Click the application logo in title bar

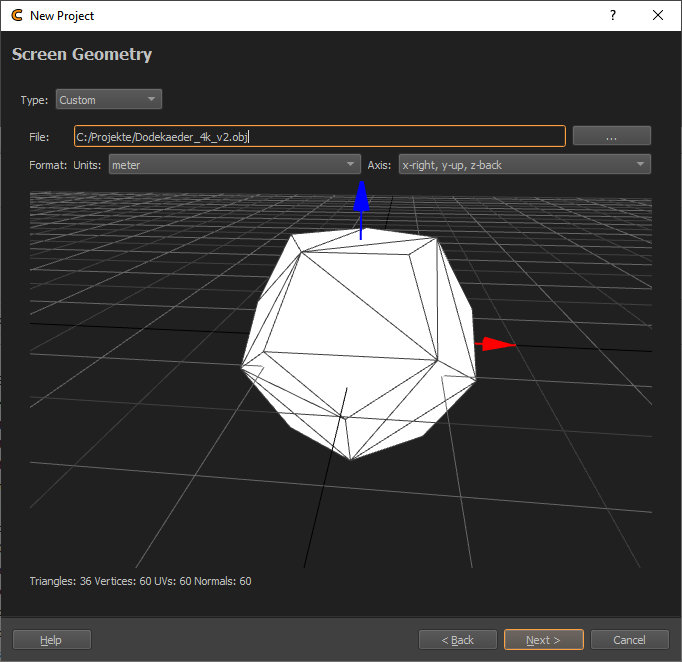(16, 16)
